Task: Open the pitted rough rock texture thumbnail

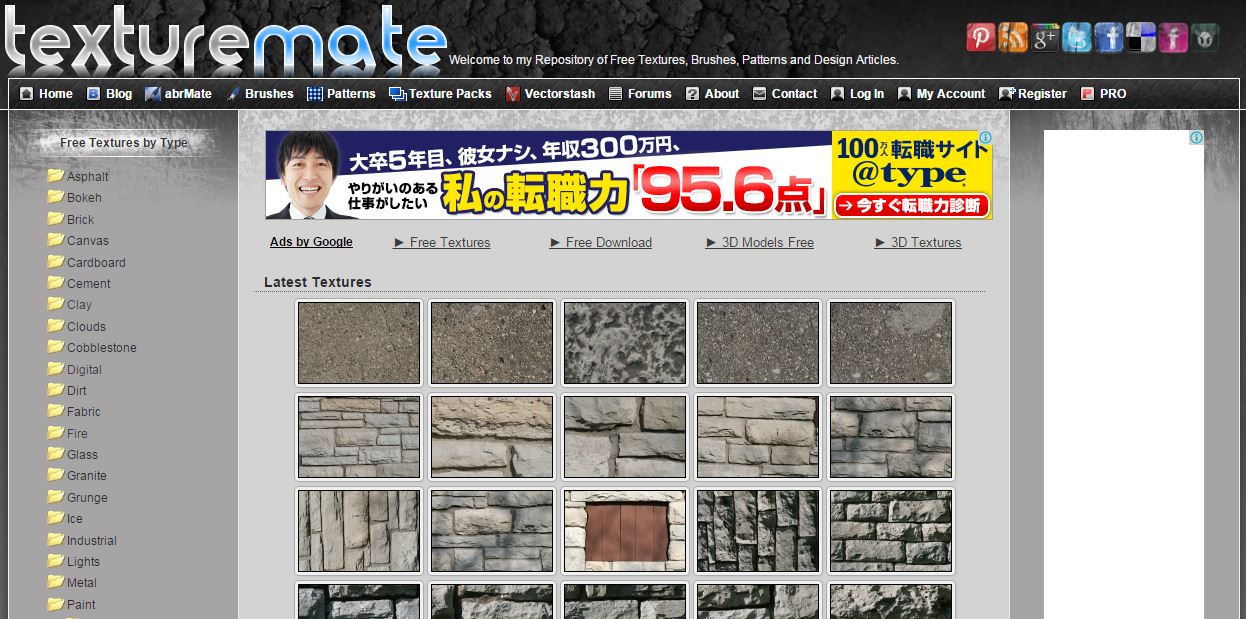Action: [x=625, y=343]
